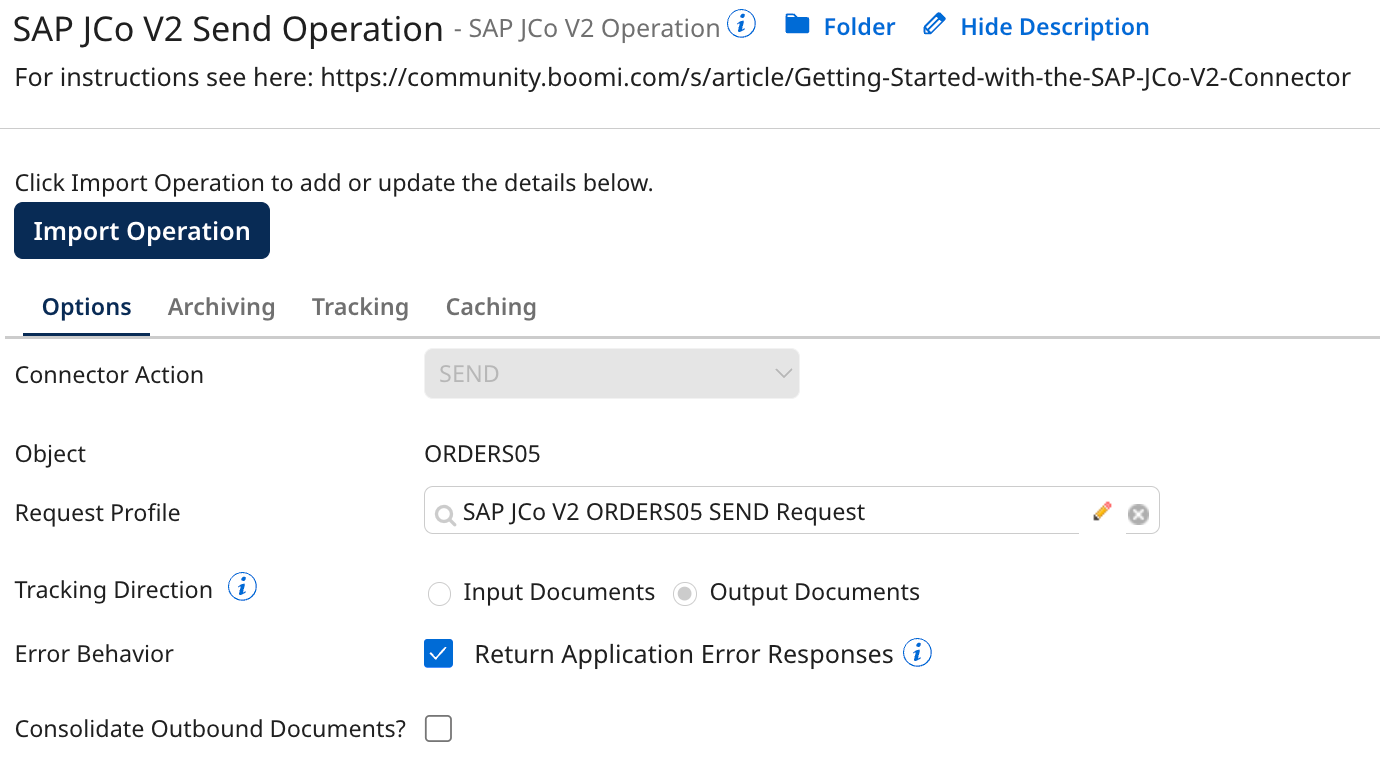Image resolution: width=1380 pixels, height=766 pixels.
Task: Click the Import Operation button
Action: click(141, 230)
